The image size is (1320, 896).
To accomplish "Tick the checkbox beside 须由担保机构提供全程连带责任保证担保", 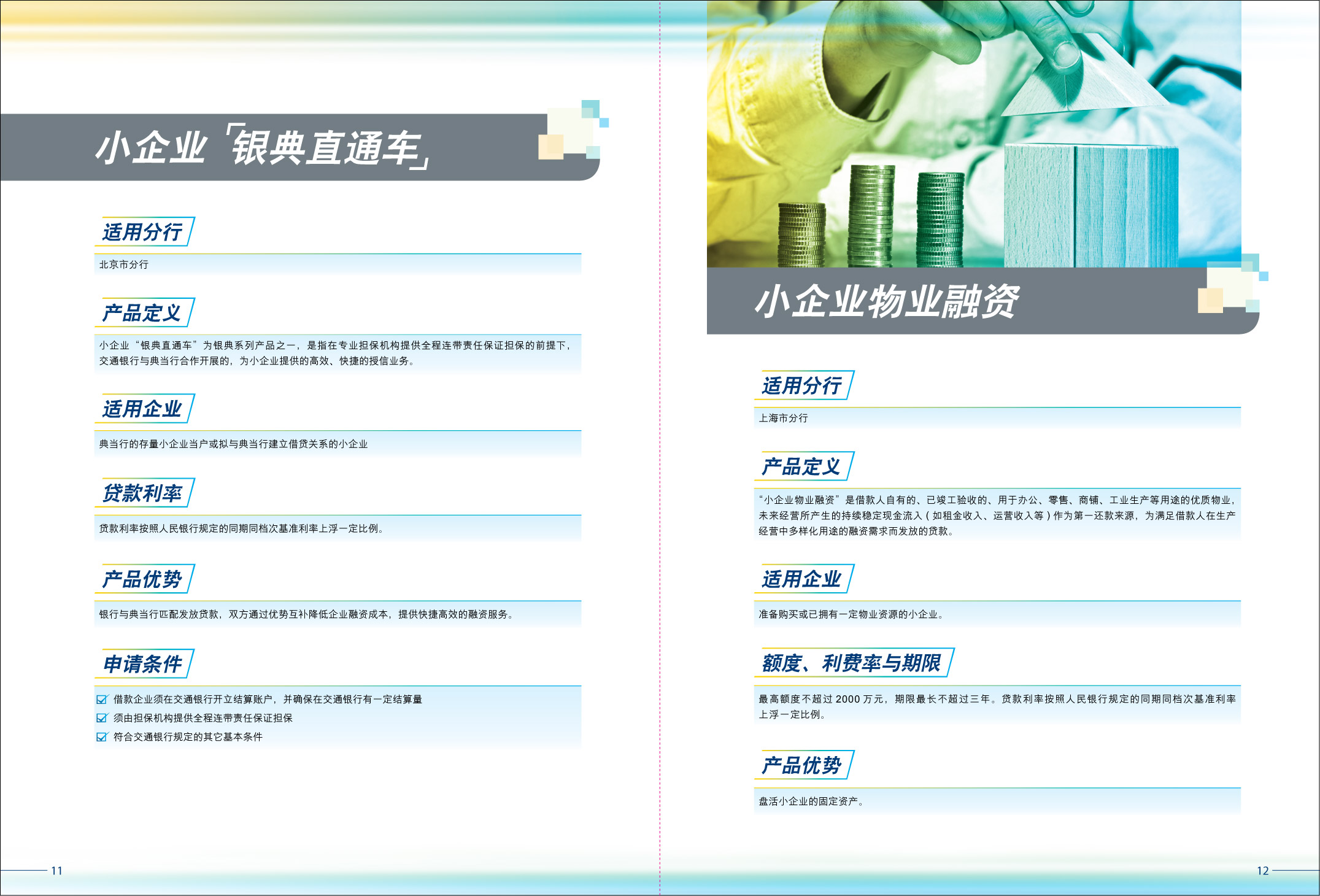I will (x=102, y=718).
